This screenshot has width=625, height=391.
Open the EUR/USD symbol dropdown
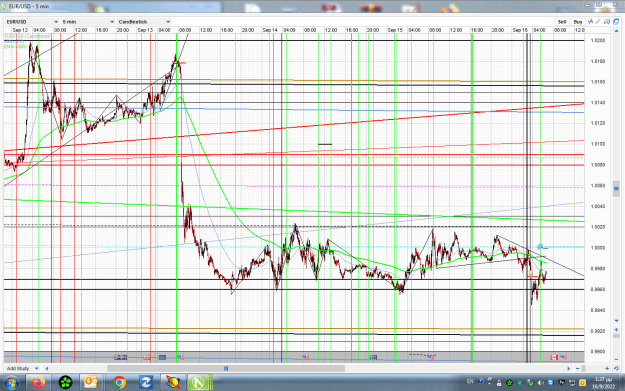coord(32,22)
